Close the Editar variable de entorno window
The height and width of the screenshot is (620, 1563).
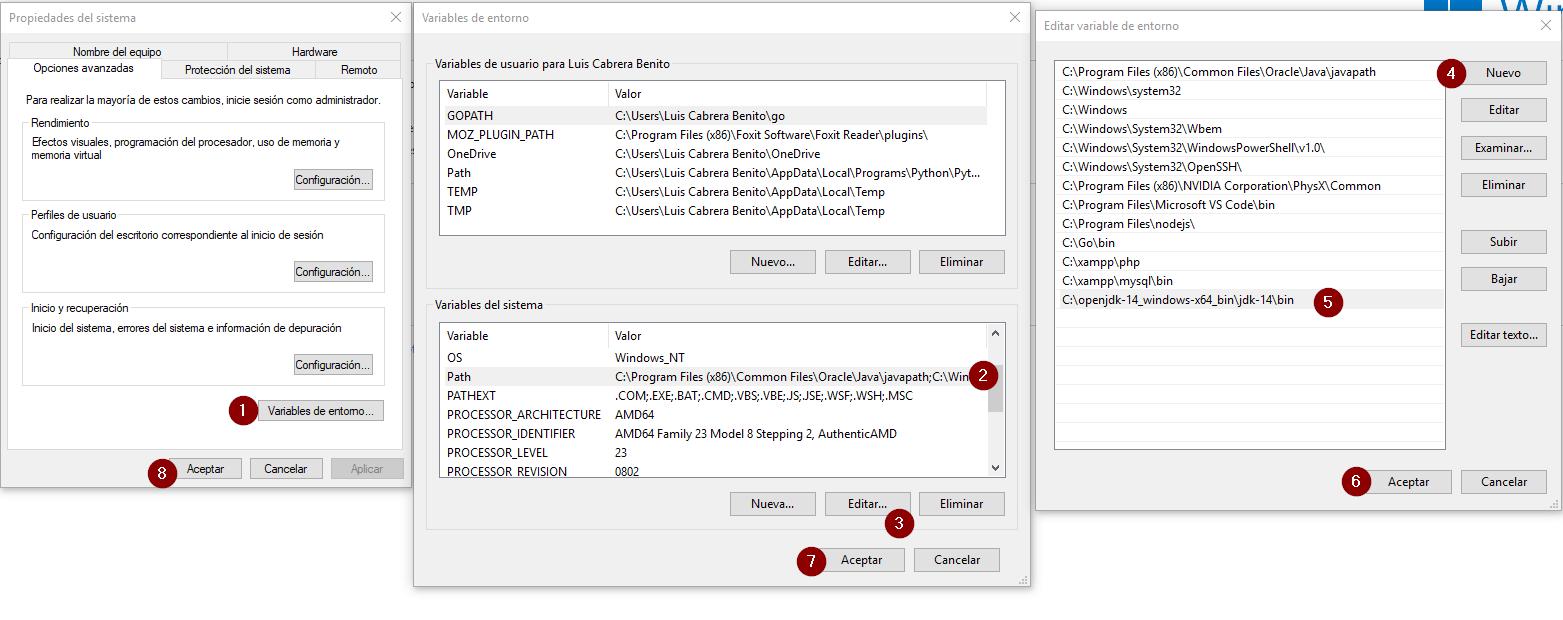1546,25
